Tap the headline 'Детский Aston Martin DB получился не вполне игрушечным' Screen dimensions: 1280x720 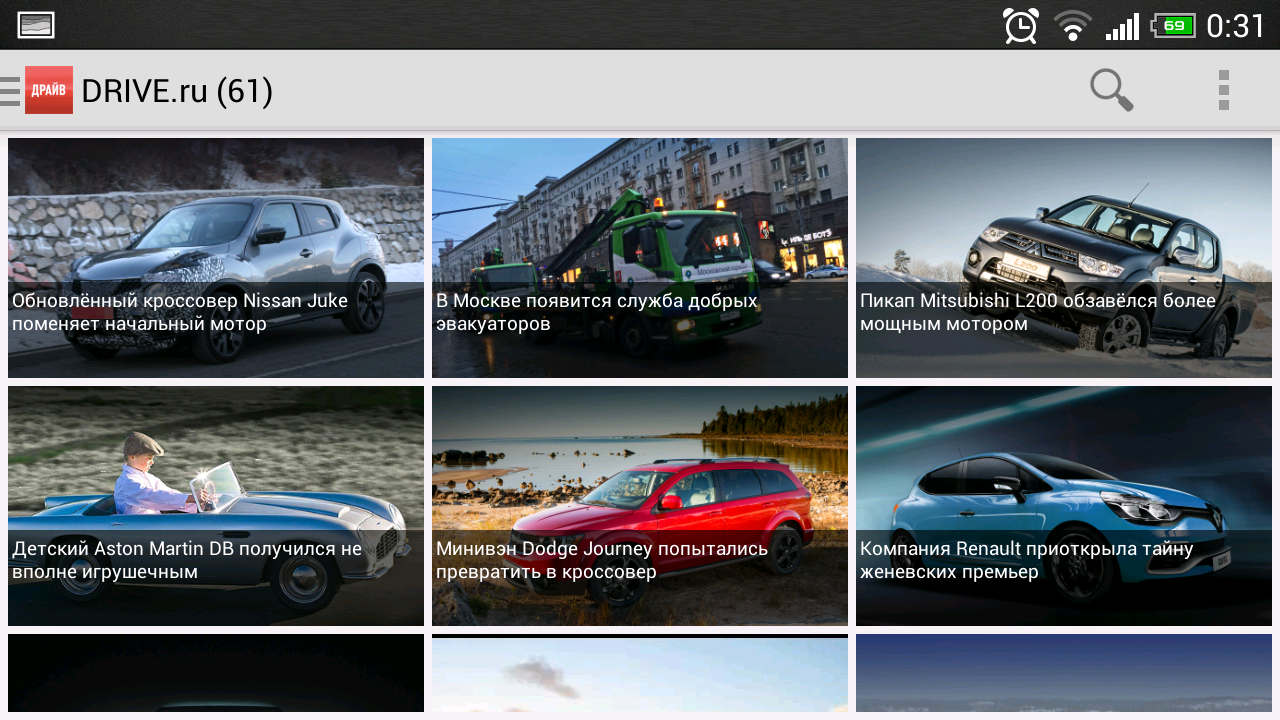tap(187, 560)
